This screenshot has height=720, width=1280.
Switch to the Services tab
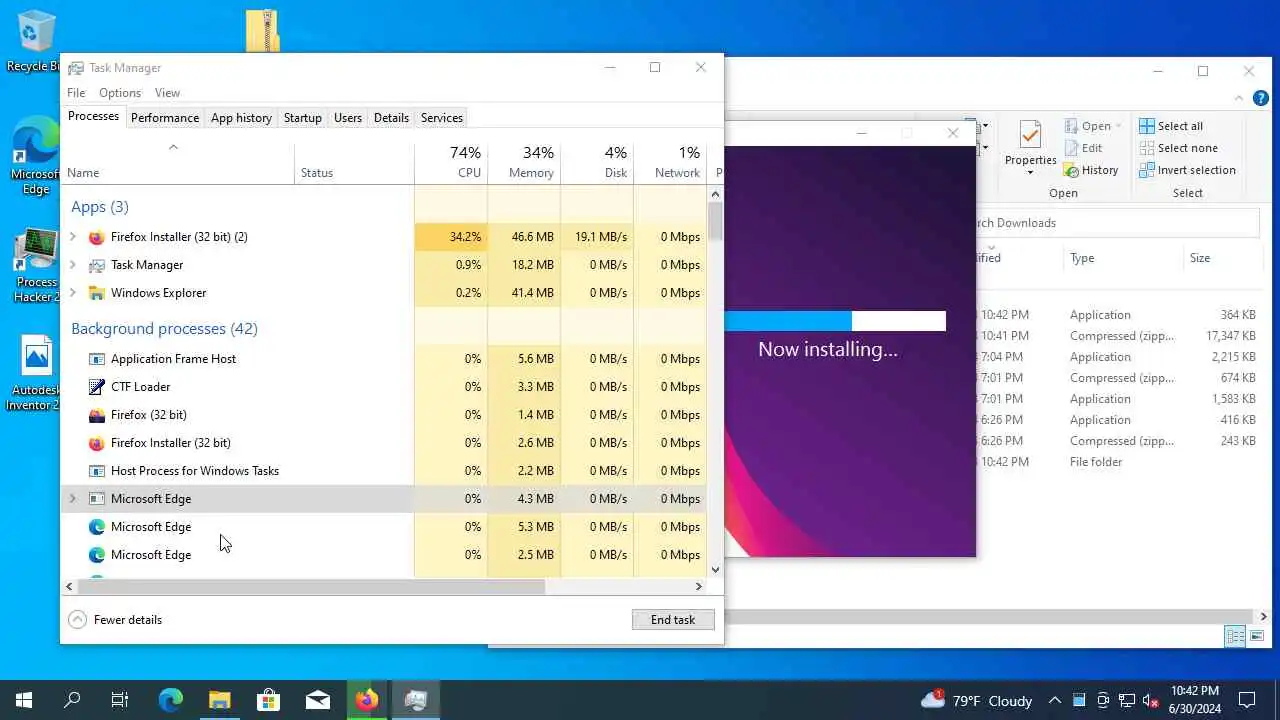[441, 118]
